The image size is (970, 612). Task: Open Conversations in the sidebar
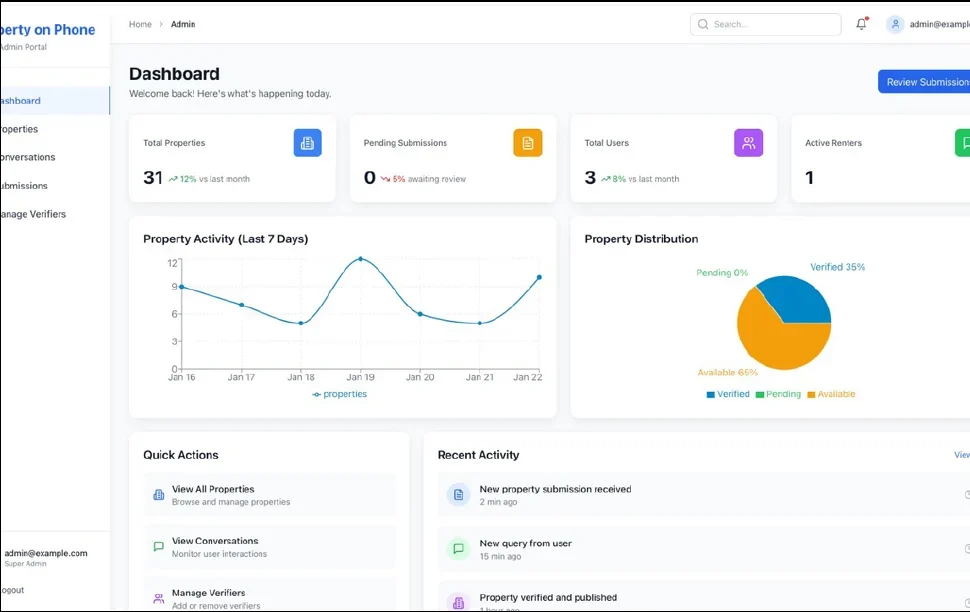(x=55, y=157)
